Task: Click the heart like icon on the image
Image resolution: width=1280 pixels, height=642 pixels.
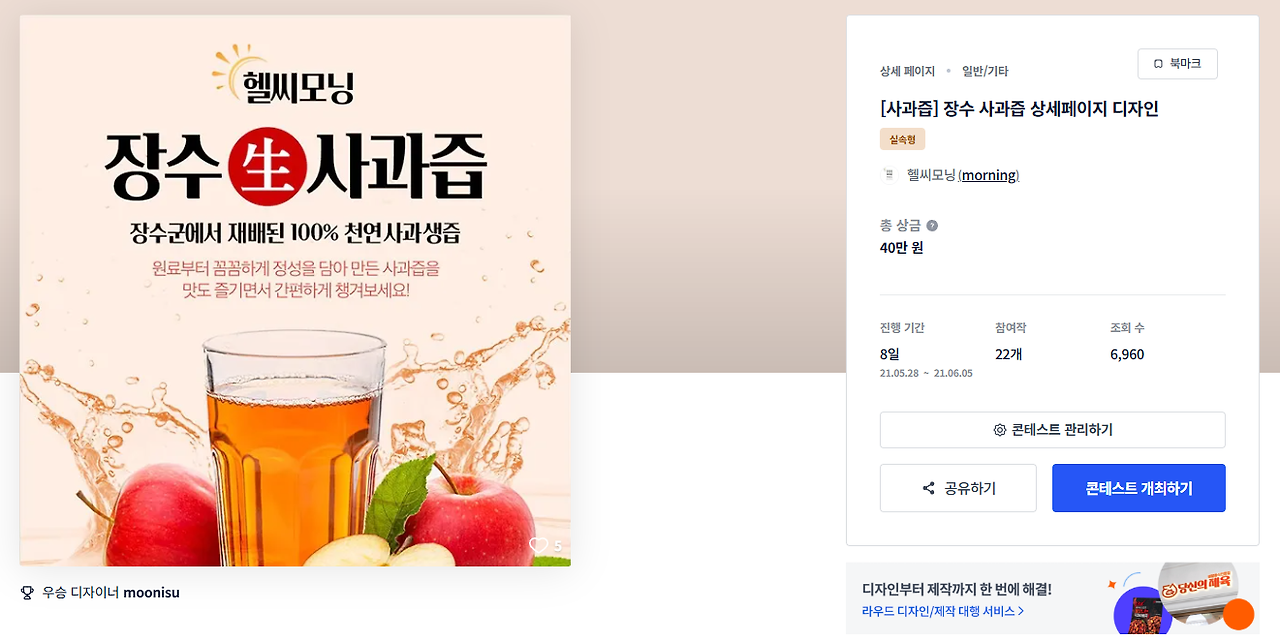Action: pos(539,545)
